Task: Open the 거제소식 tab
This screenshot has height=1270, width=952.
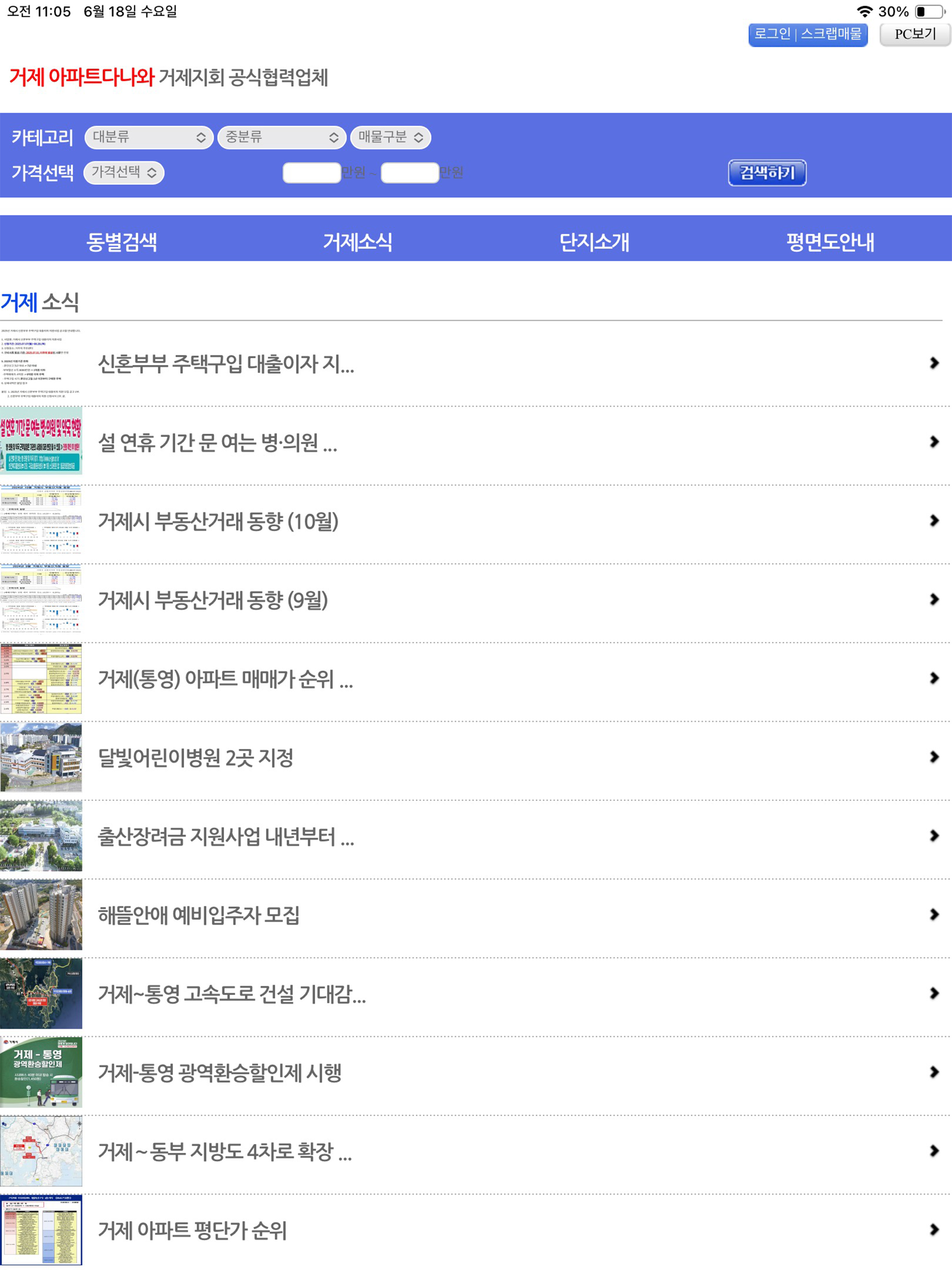Action: click(x=358, y=242)
